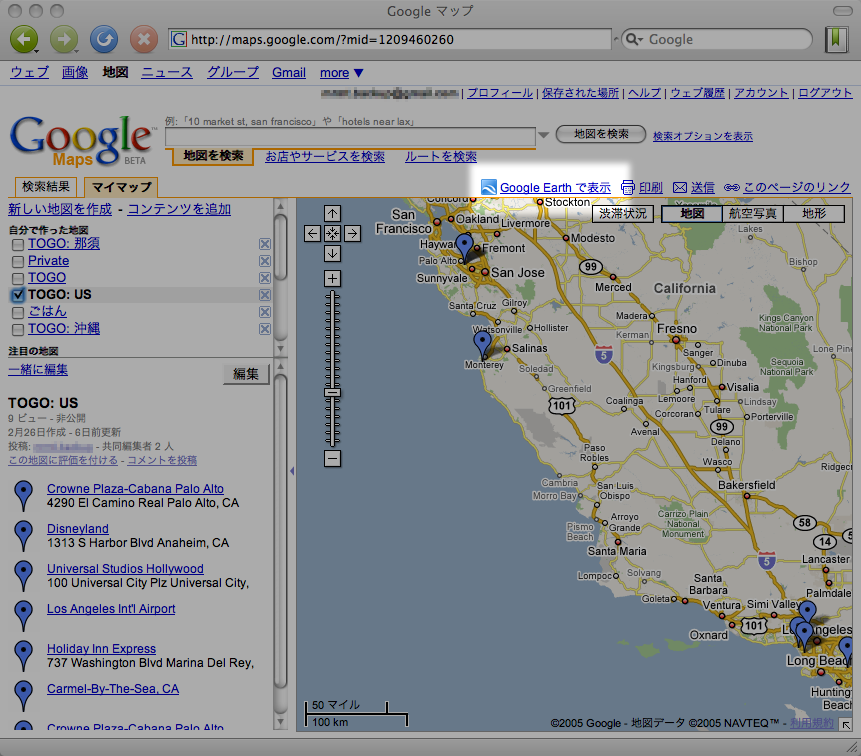Viewport: 861px width, 756px height.
Task: Click the browser Forward arrow button
Action: pos(64,40)
